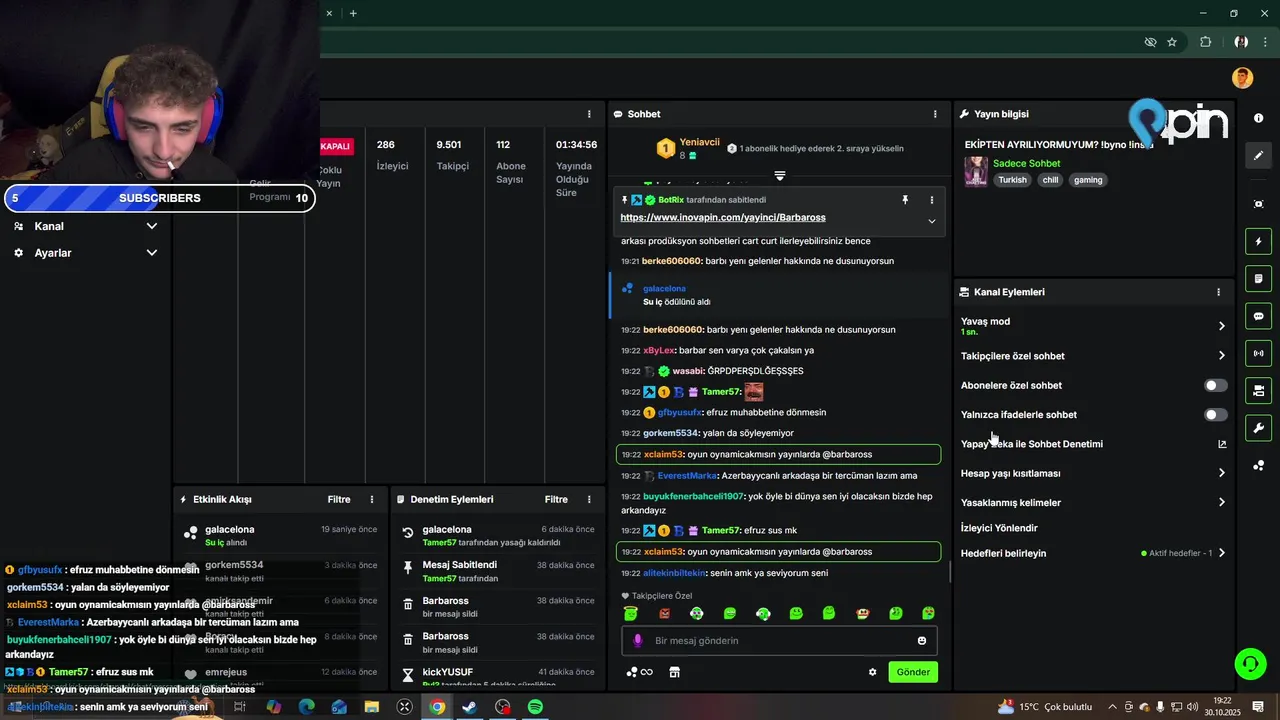Open the info icon in right sidebar
Image resolution: width=1280 pixels, height=720 pixels.
point(1258,118)
